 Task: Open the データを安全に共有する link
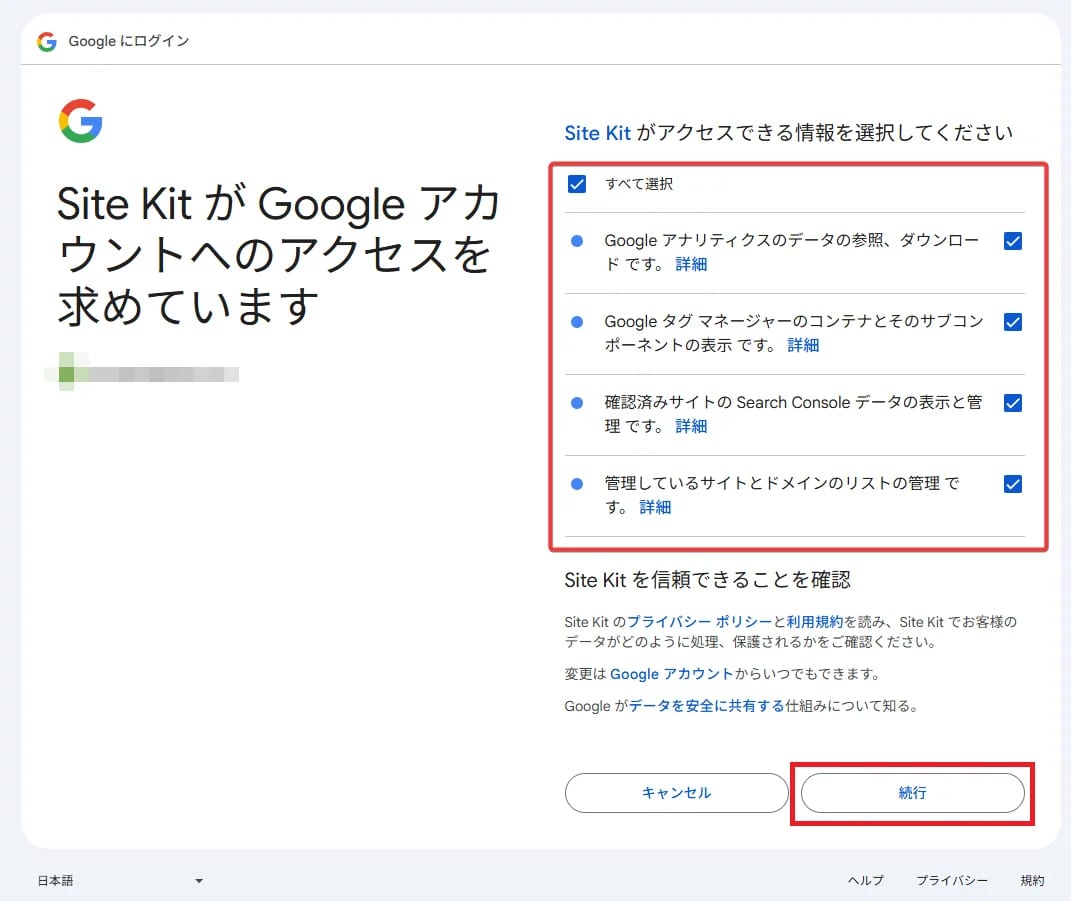point(706,706)
